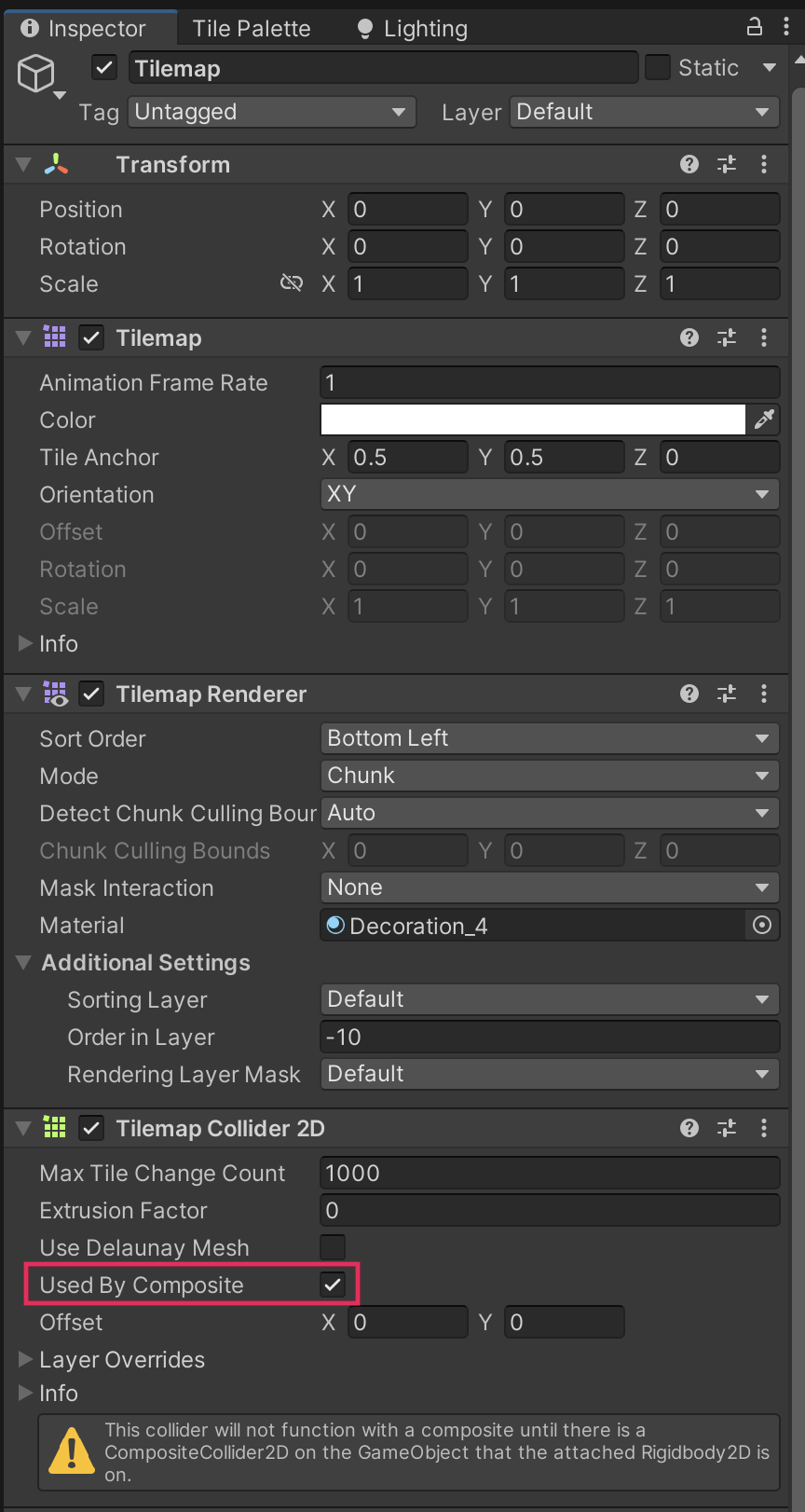
Task: Enable the Use Delaunay Mesh checkbox
Action: (x=333, y=1247)
